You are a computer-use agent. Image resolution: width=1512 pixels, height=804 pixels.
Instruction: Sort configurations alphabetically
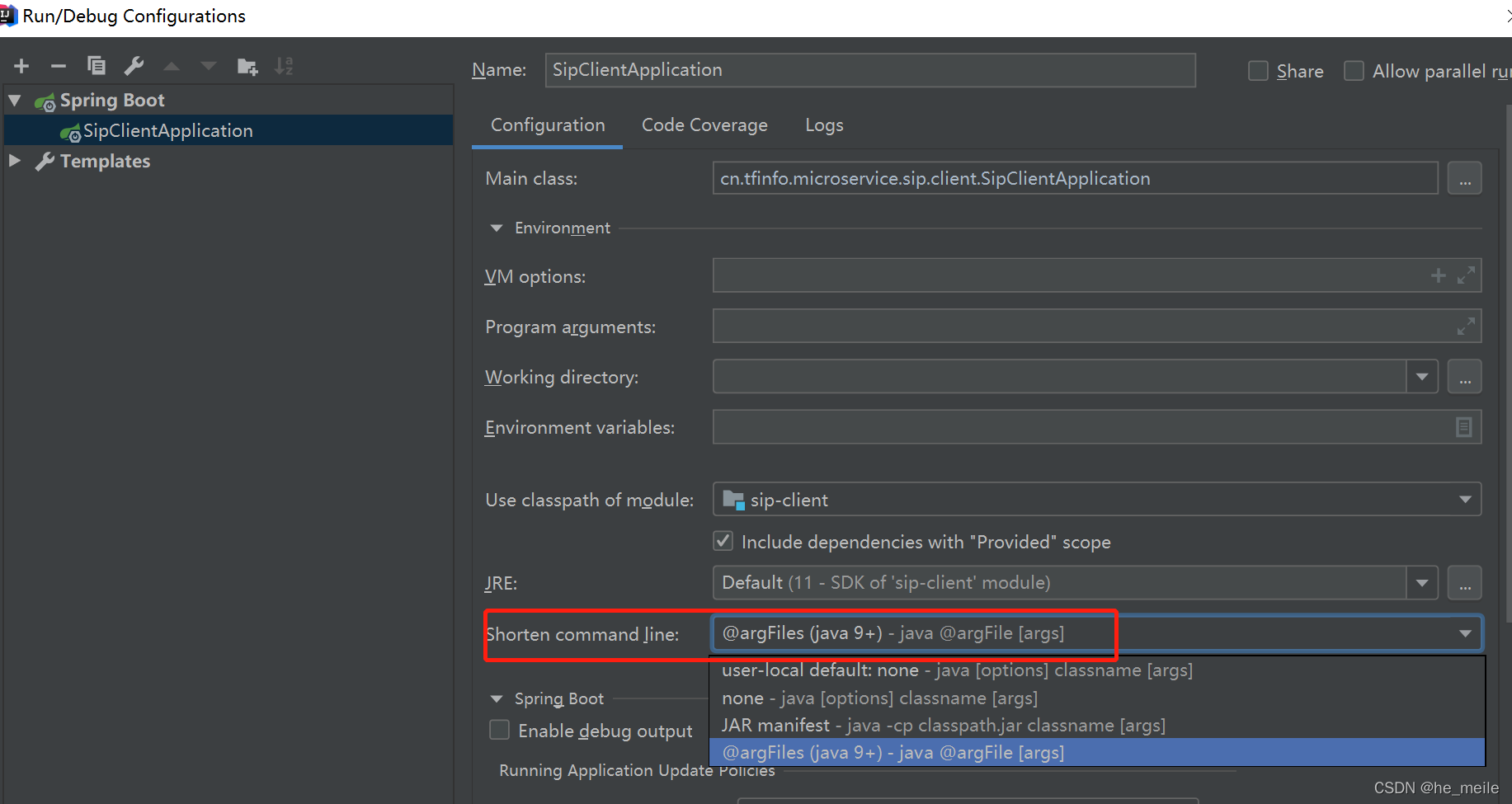[x=284, y=66]
